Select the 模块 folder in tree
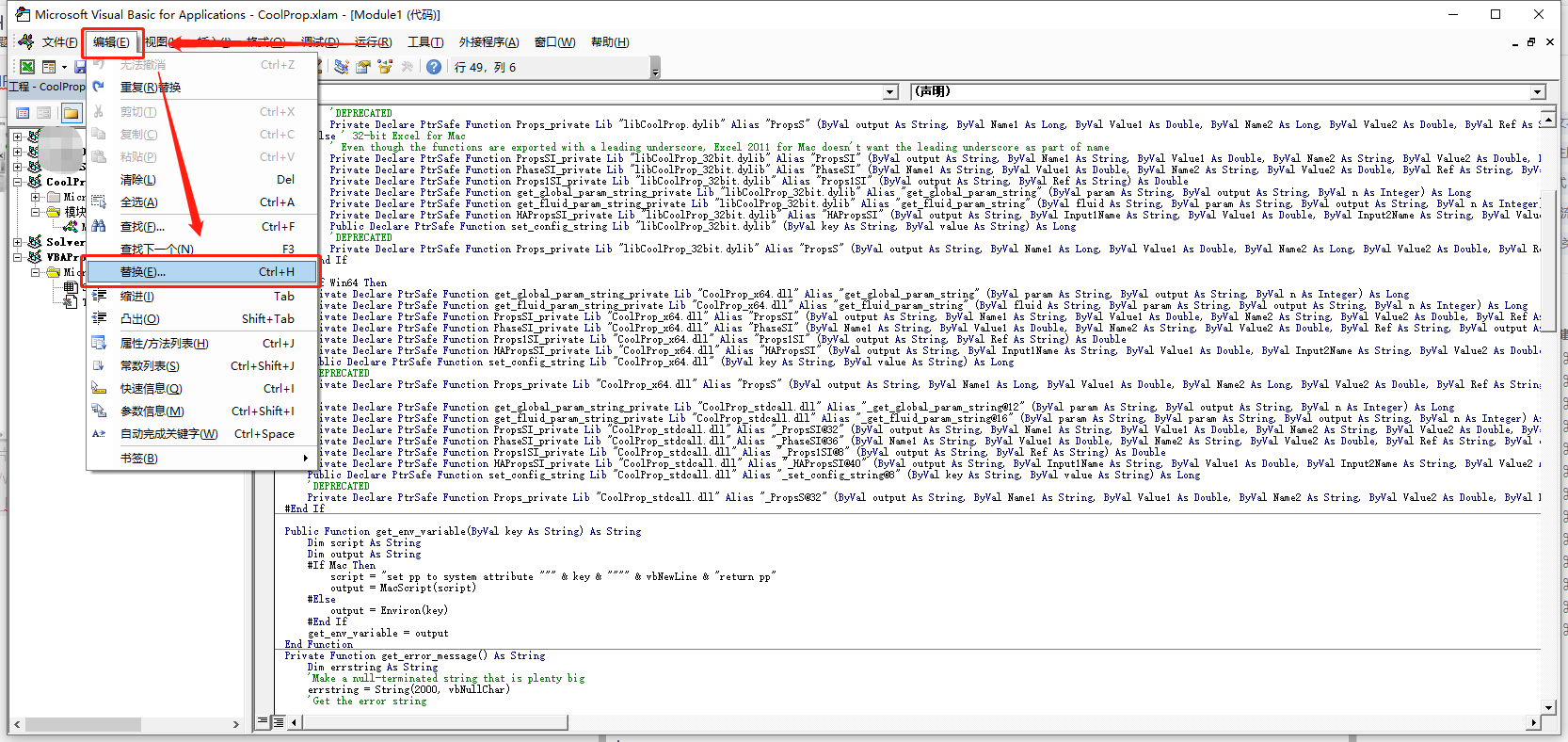 pos(74,212)
